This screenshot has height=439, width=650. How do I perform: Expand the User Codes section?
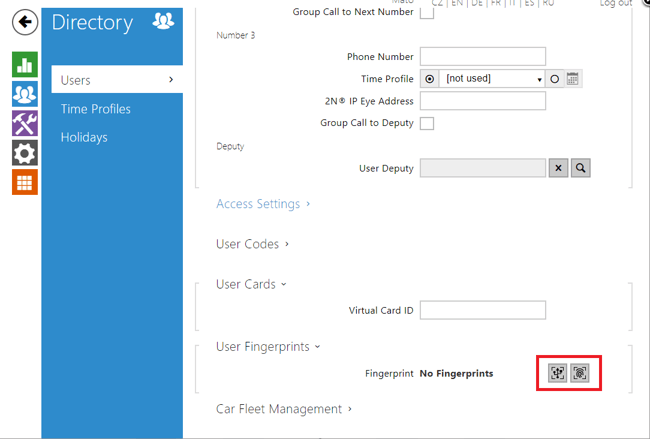252,244
